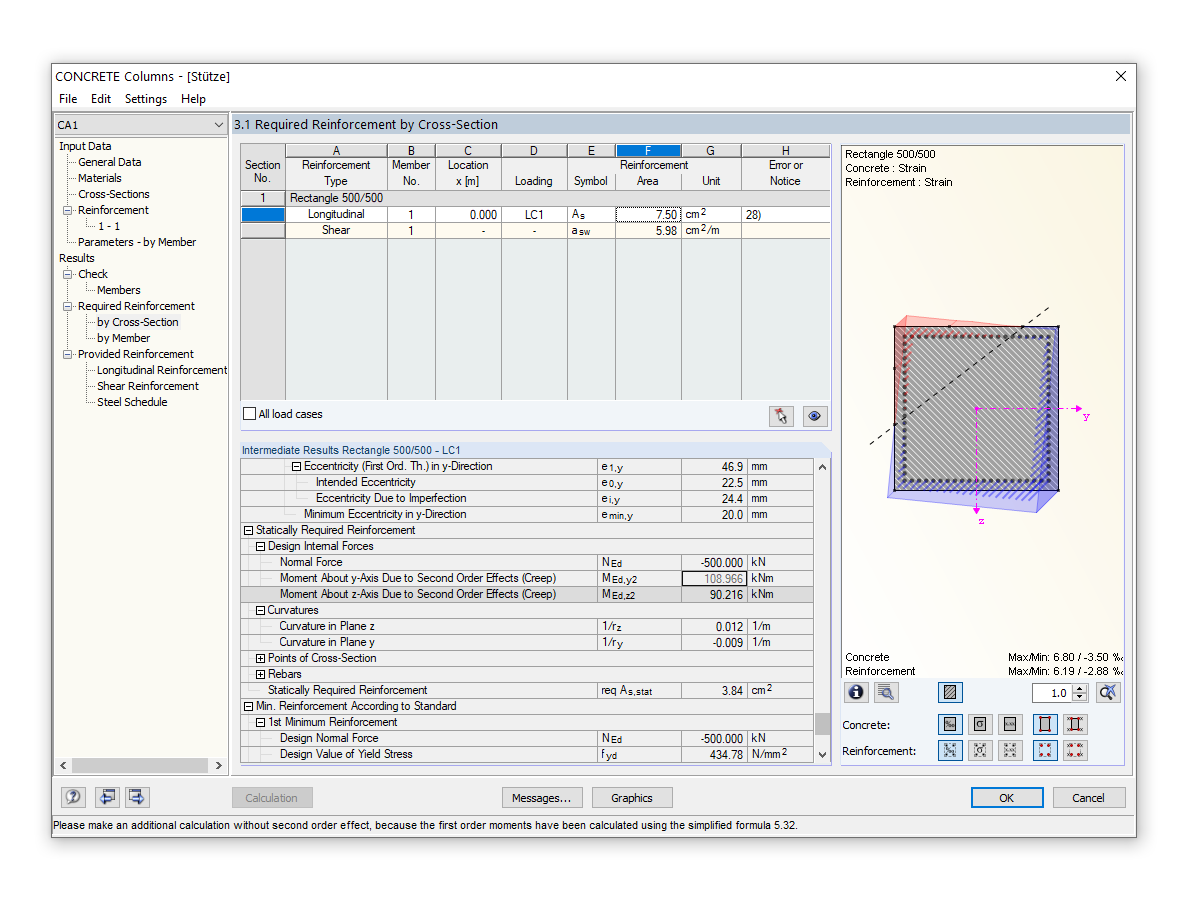This screenshot has height=900, width=1200.
Task: Increase the graphic scale factor stepper
Action: click(1079, 688)
